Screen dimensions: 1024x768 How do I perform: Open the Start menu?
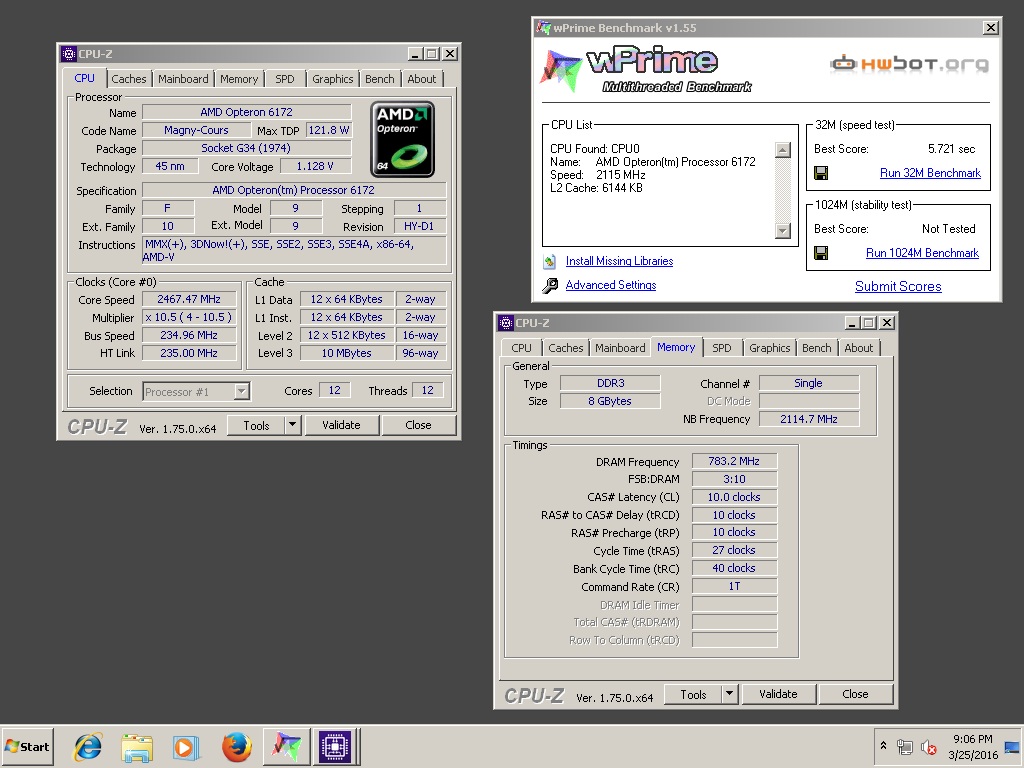click(x=27, y=746)
